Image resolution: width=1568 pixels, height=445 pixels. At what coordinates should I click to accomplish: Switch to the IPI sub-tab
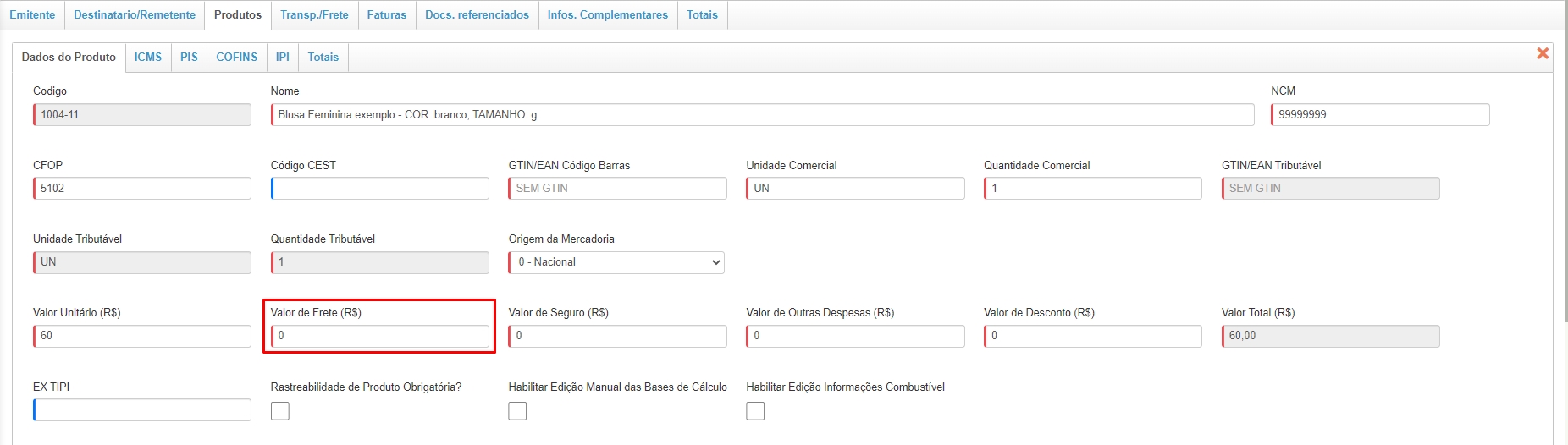click(283, 58)
